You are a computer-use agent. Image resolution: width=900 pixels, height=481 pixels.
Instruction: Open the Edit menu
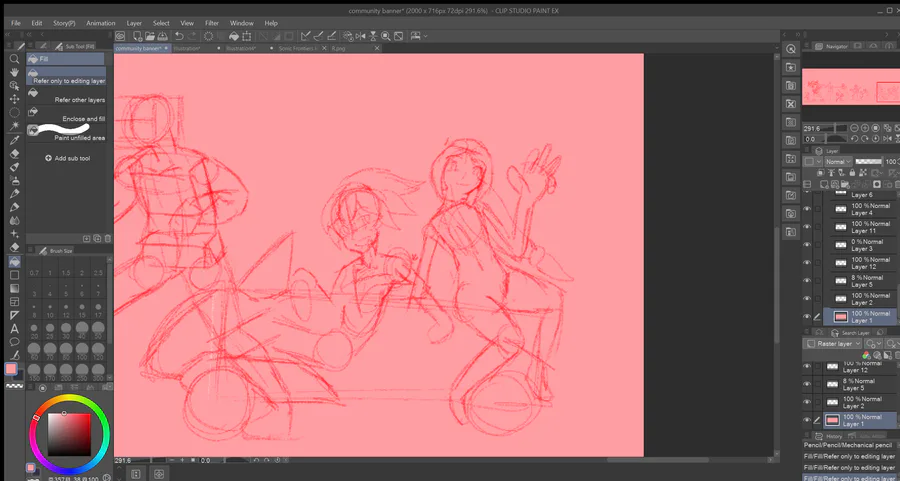coord(37,23)
